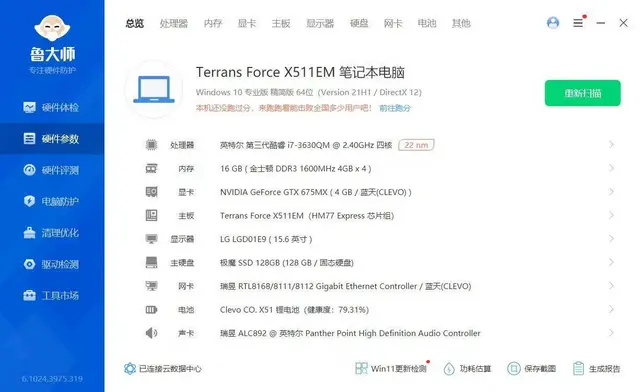Click the ALC892 audio controller text
Image resolution: width=640 pixels, height=392 pixels.
(x=350, y=333)
